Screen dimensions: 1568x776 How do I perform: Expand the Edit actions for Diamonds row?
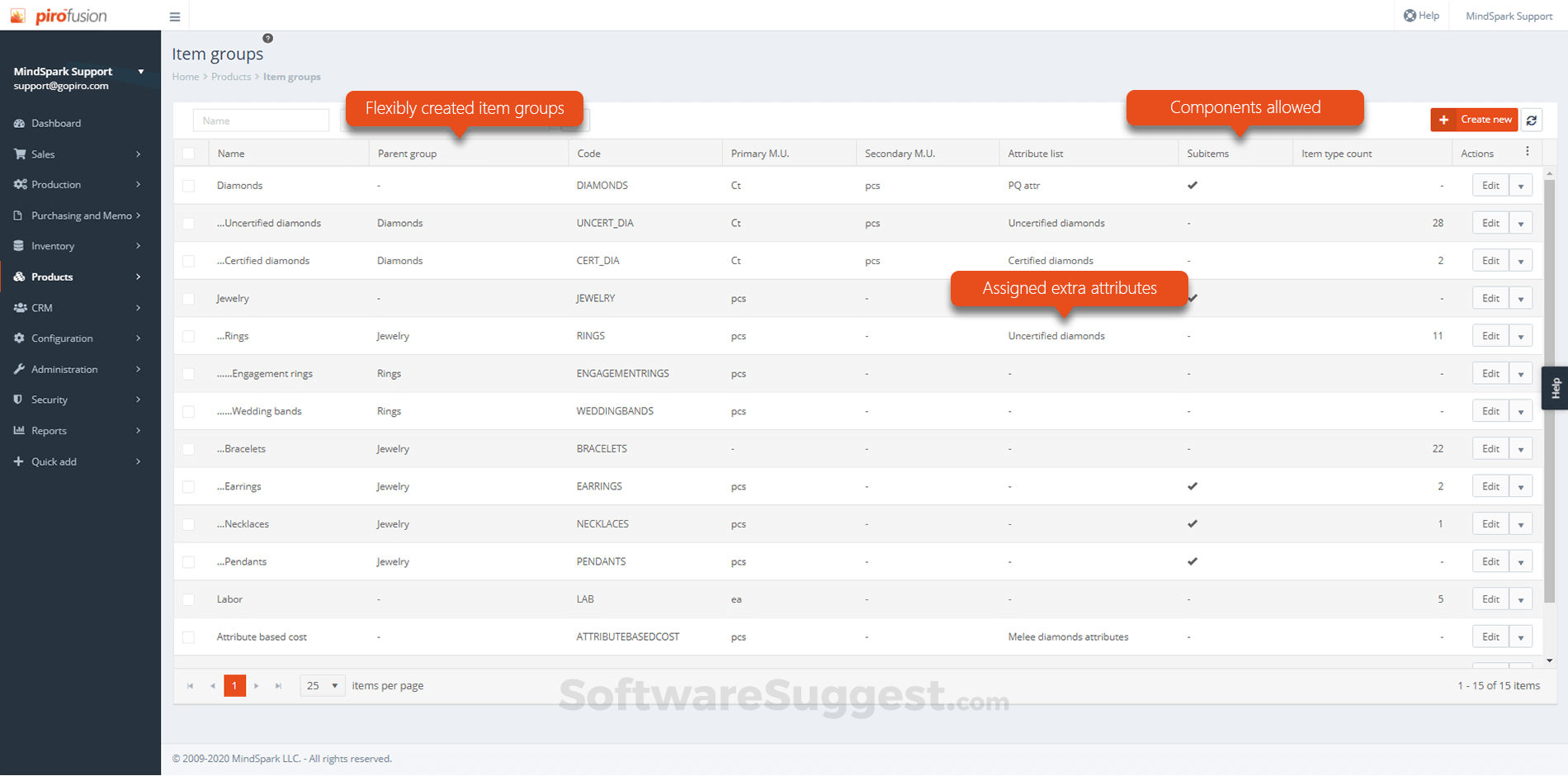1522,185
